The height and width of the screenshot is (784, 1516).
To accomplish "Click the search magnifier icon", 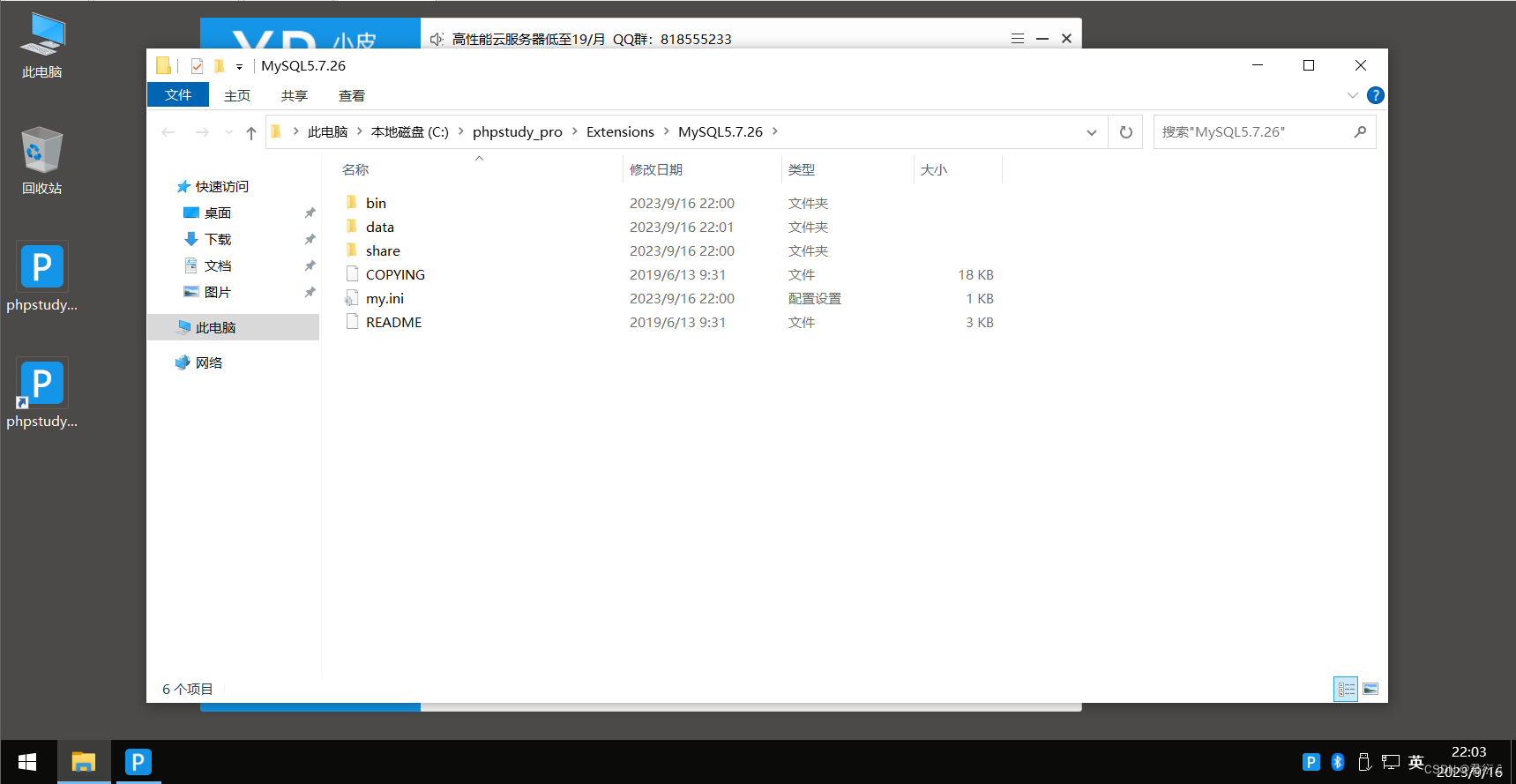I will pos(1360,132).
